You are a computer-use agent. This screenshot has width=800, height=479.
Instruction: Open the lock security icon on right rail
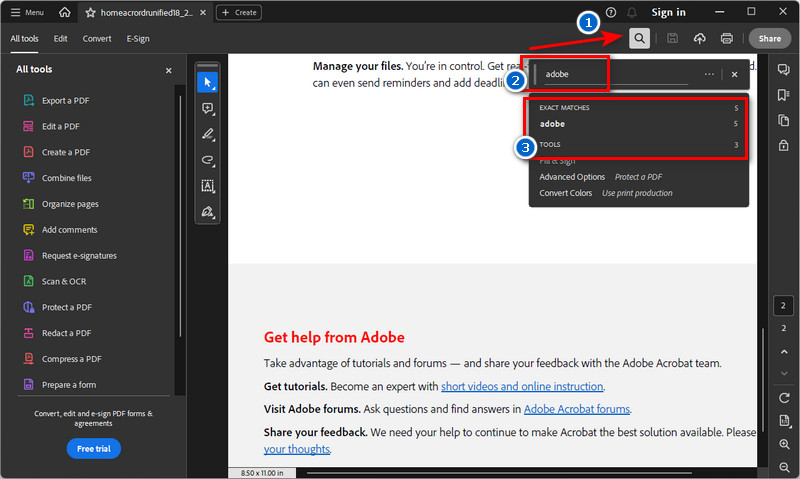[x=784, y=146]
